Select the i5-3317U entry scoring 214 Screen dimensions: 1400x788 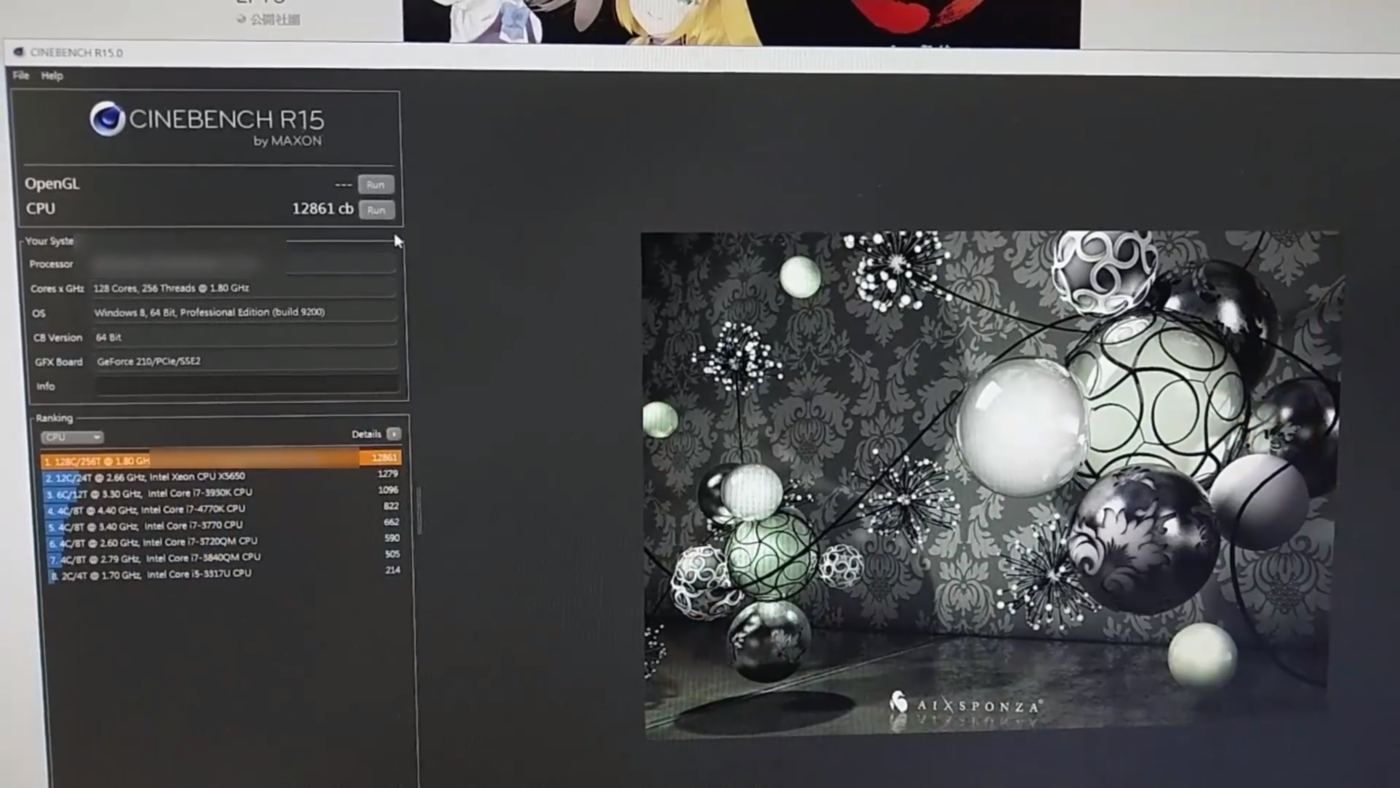(x=150, y=573)
